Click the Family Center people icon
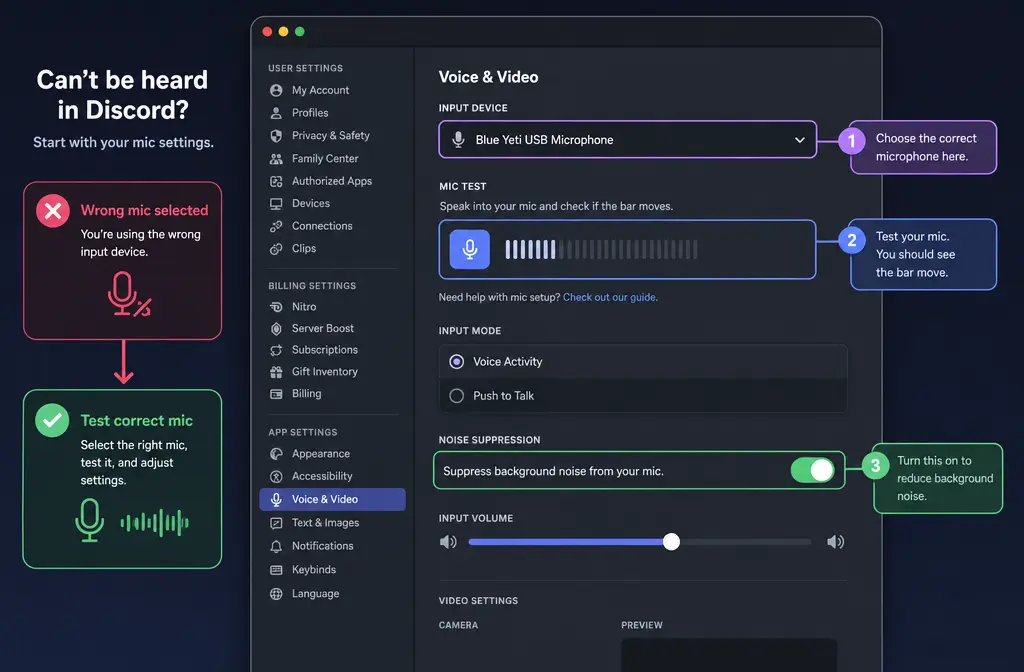The height and width of the screenshot is (672, 1024). click(276, 159)
